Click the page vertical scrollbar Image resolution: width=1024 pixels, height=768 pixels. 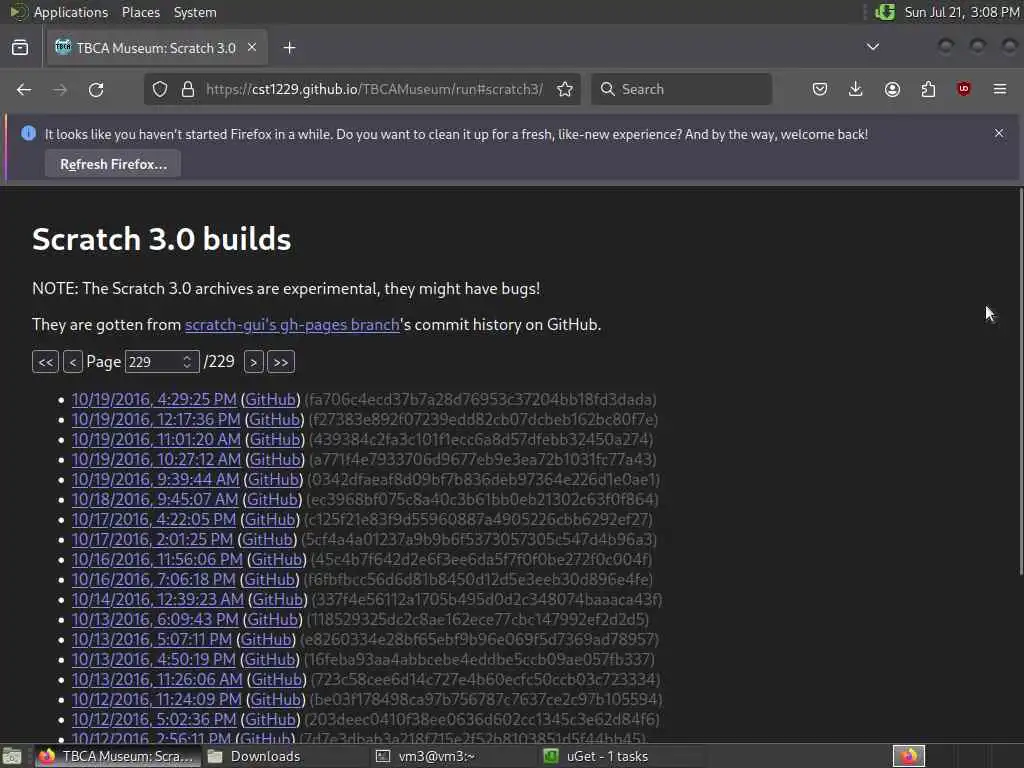point(1021,382)
